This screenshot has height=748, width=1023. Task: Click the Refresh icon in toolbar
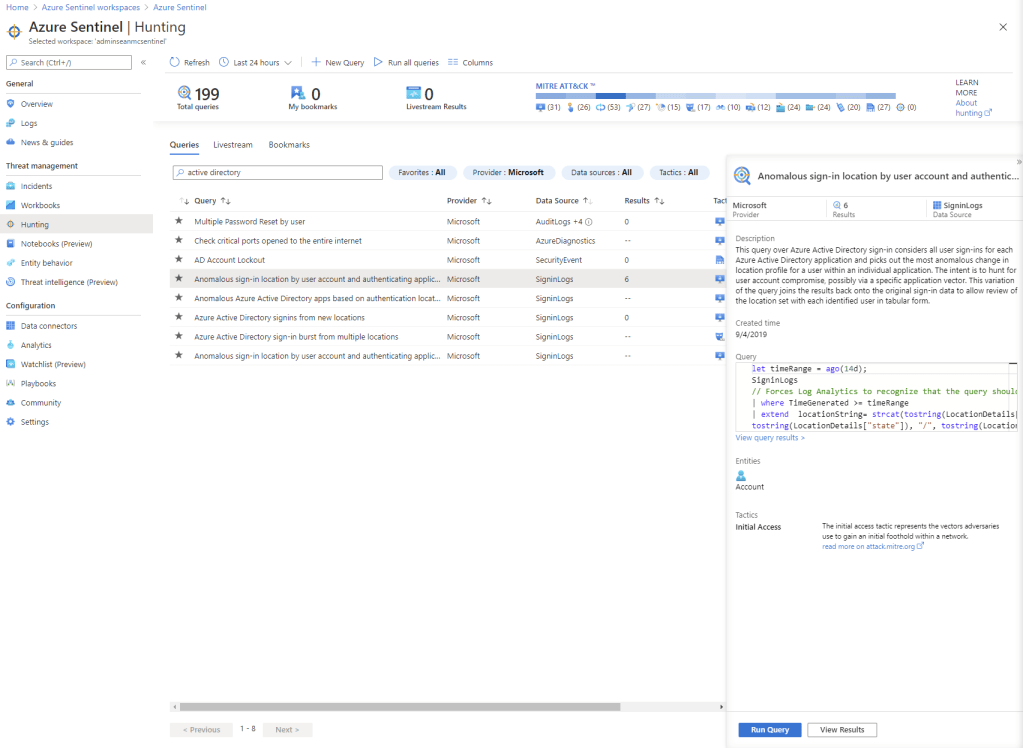(x=175, y=62)
